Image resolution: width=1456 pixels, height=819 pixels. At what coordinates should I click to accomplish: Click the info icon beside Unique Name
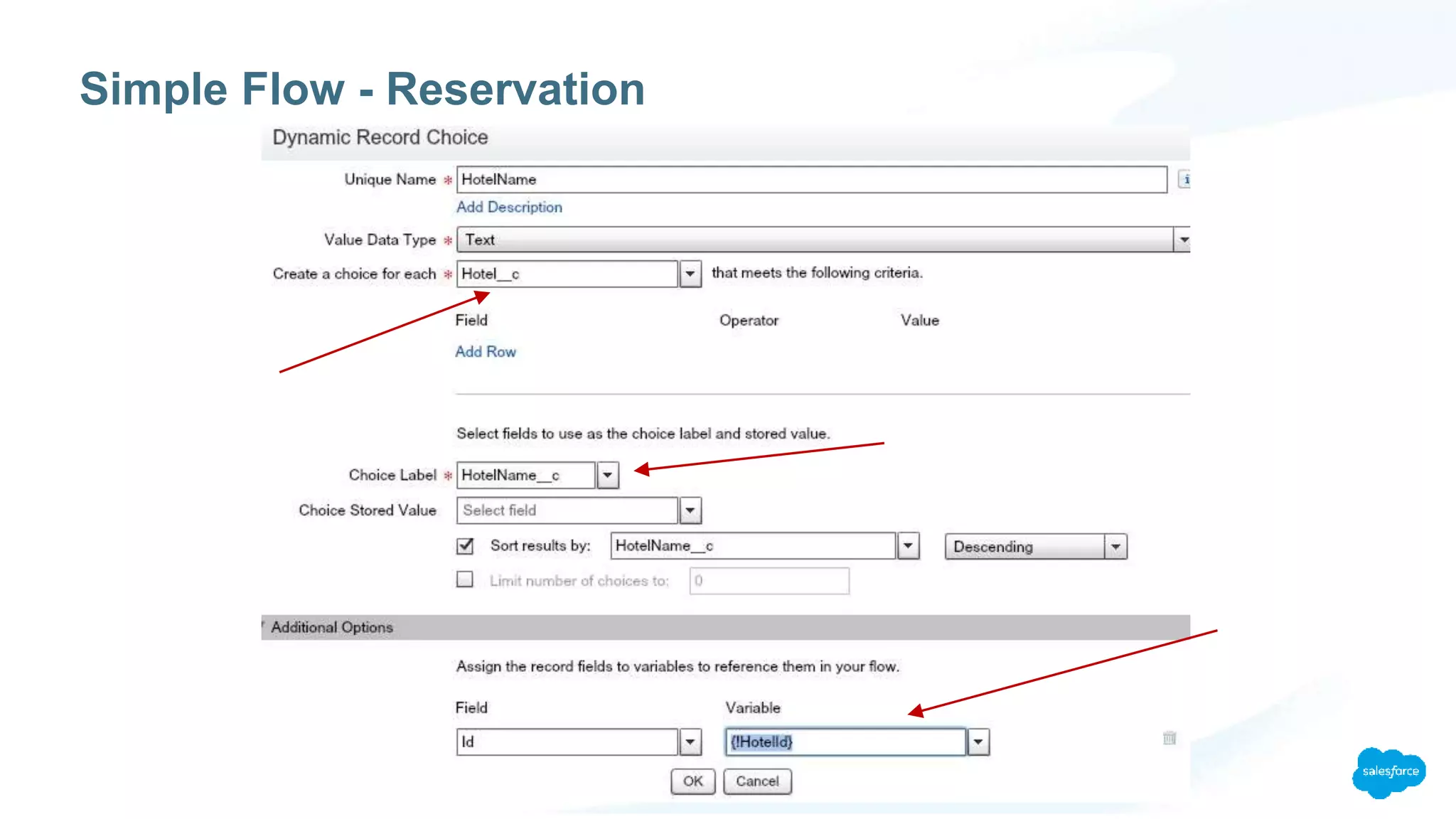[x=1184, y=179]
